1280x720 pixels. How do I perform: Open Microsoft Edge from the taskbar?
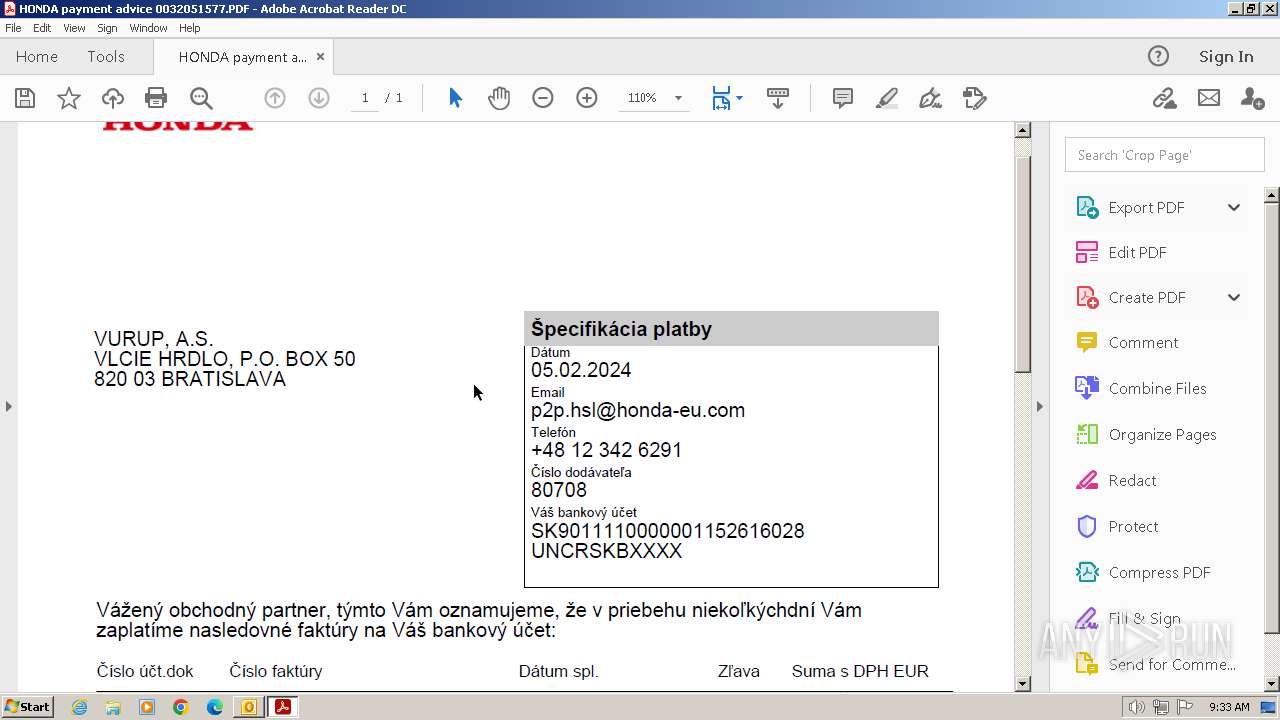pos(215,707)
